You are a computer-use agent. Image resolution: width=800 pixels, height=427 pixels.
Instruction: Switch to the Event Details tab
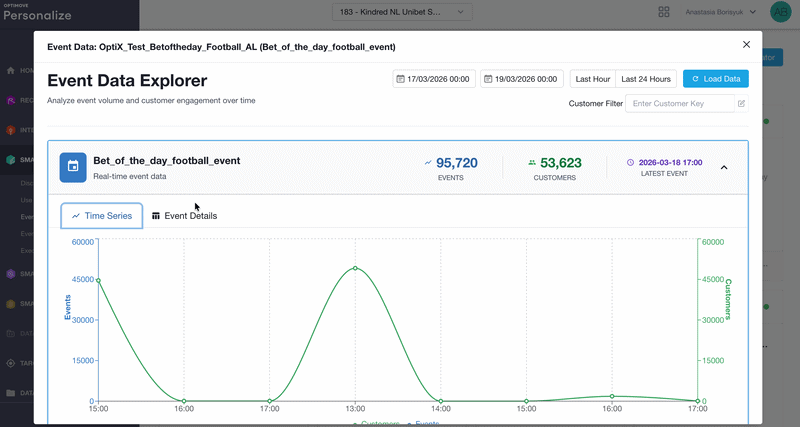pyautogui.click(x=185, y=216)
